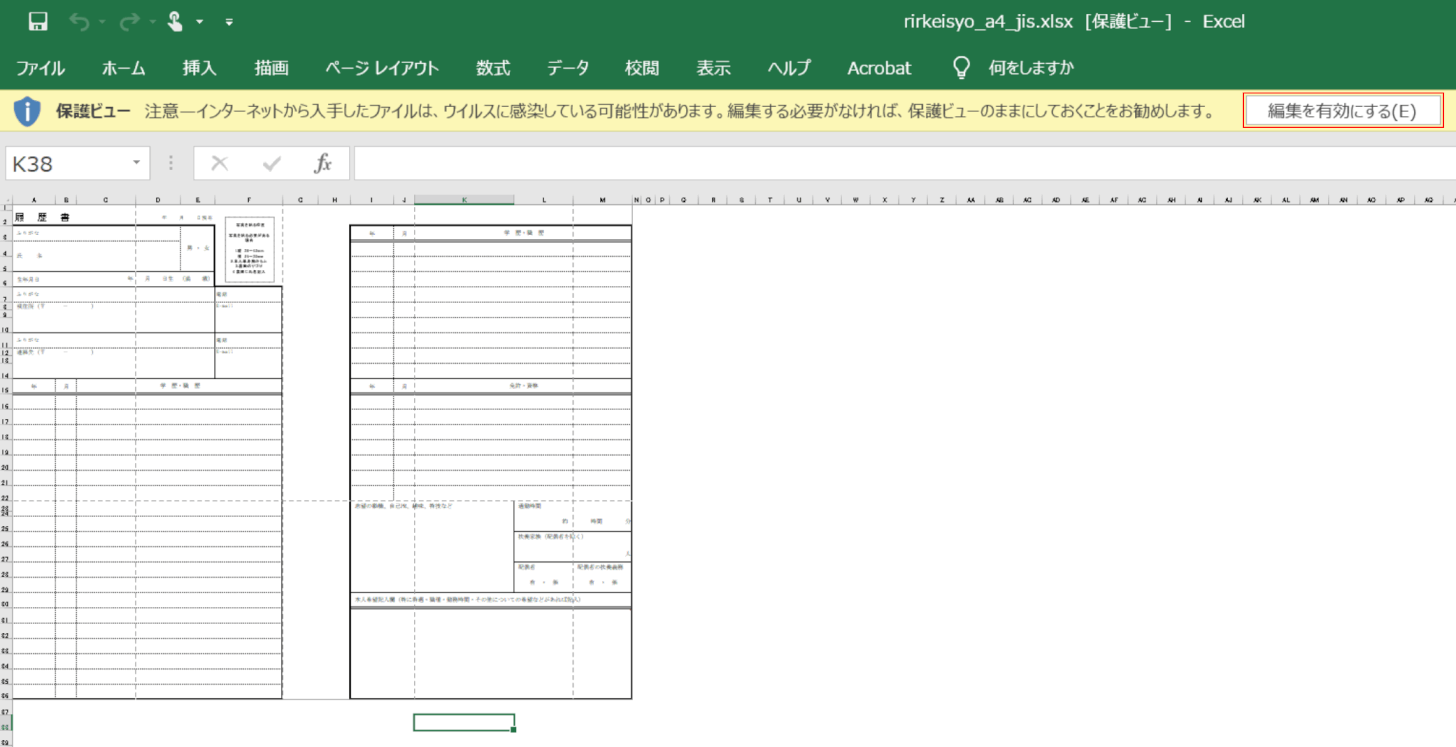This screenshot has width=1456, height=747.
Task: Select column K header
Action: coord(464,200)
